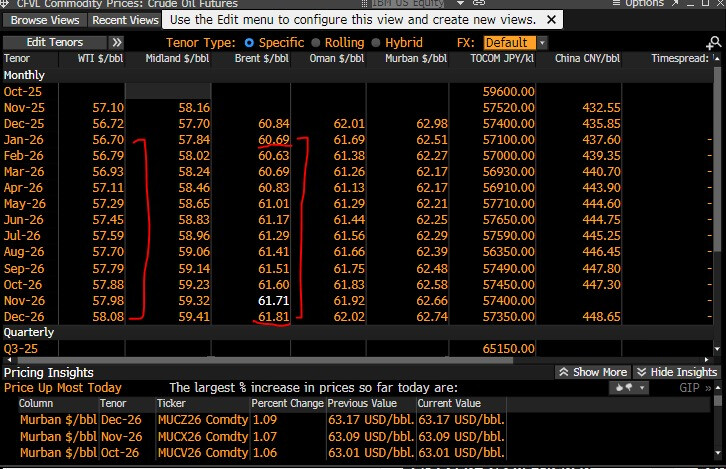The width and height of the screenshot is (726, 469).
Task: Click the Brent $/bbl column header
Action: click(262, 59)
